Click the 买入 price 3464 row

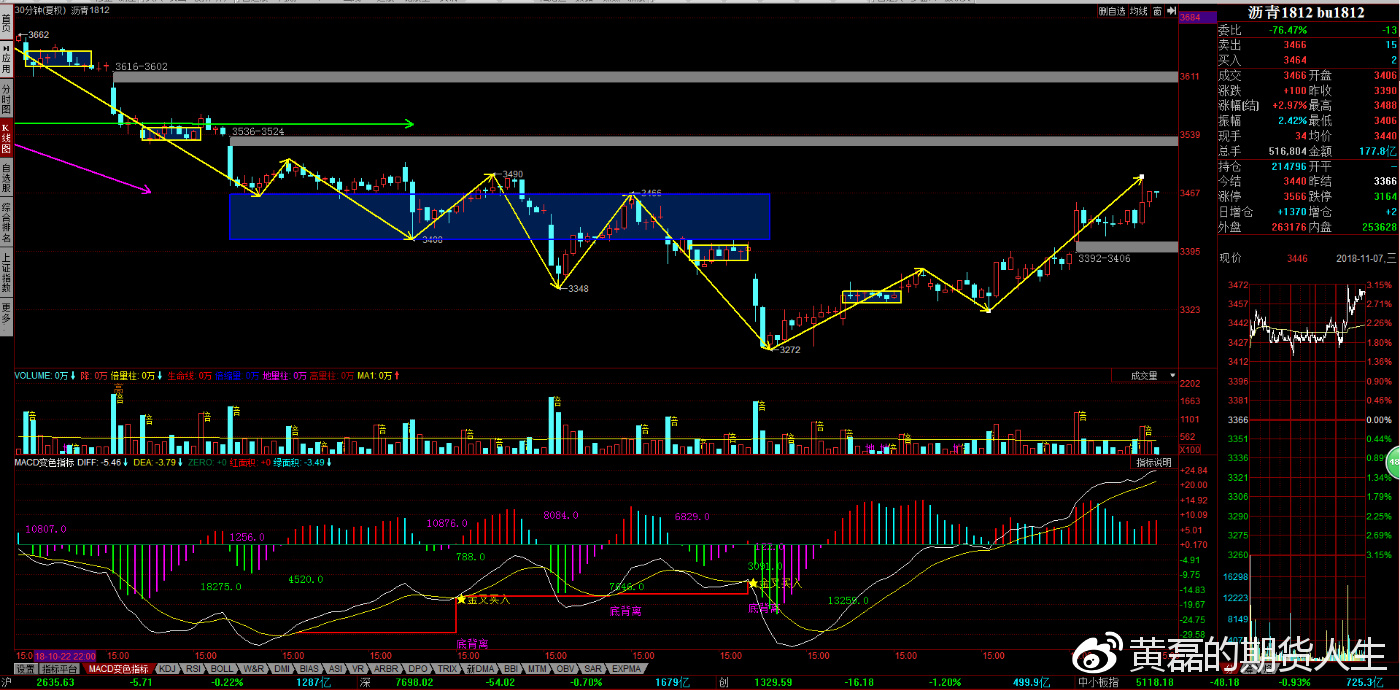click(x=1307, y=60)
